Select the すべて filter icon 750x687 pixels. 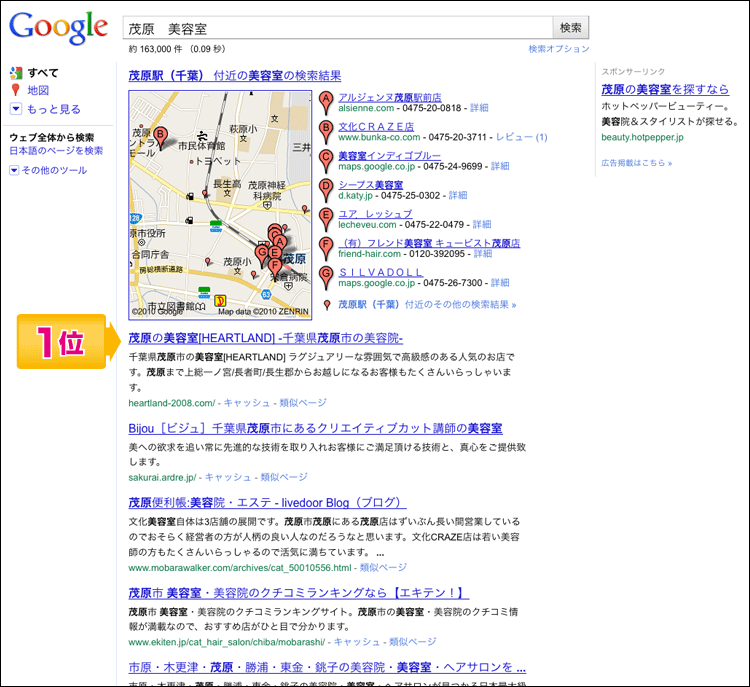click(16, 73)
